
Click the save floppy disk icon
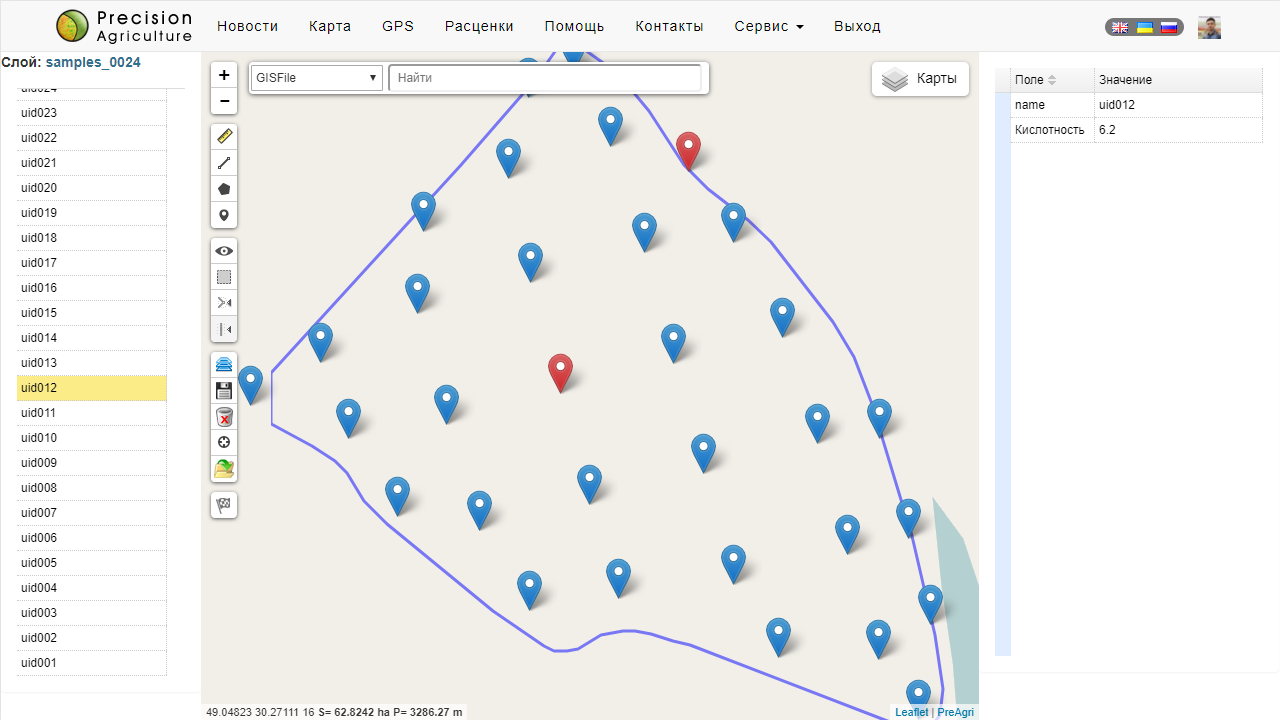tap(224, 391)
